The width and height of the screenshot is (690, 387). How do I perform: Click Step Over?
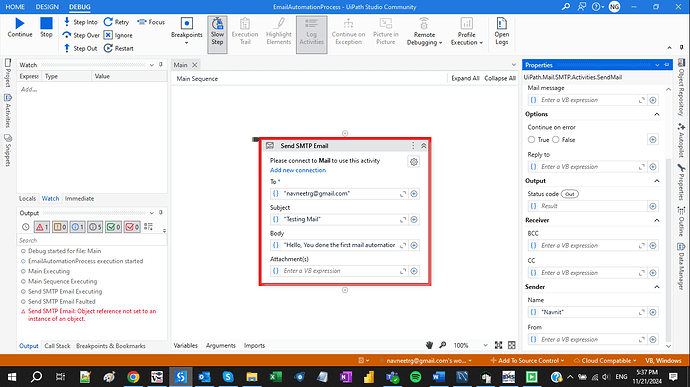81,35
